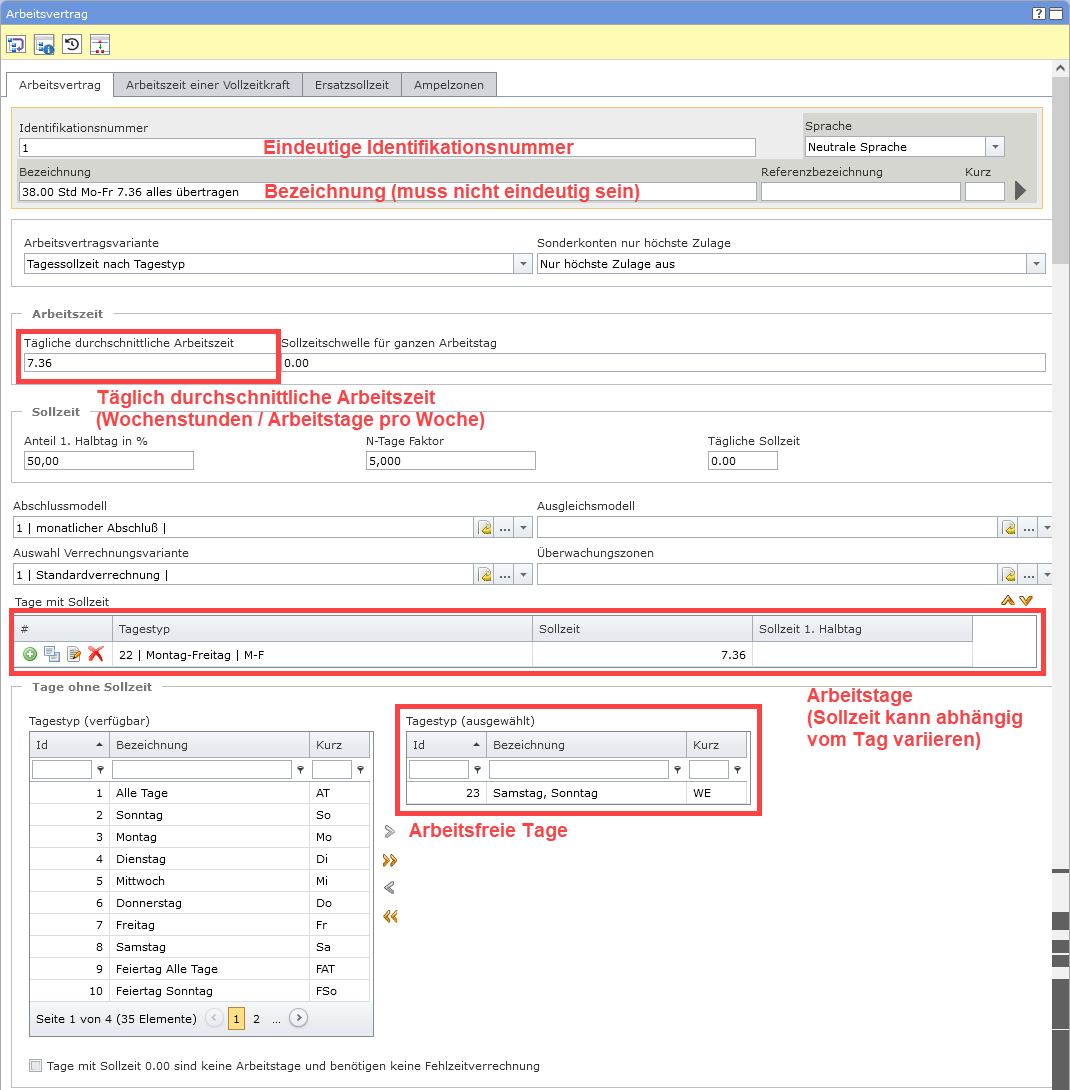The width and height of the screenshot is (1070, 1090).
Task: Click ellipsis button next to Überwachungszonen
Action: point(1029,575)
